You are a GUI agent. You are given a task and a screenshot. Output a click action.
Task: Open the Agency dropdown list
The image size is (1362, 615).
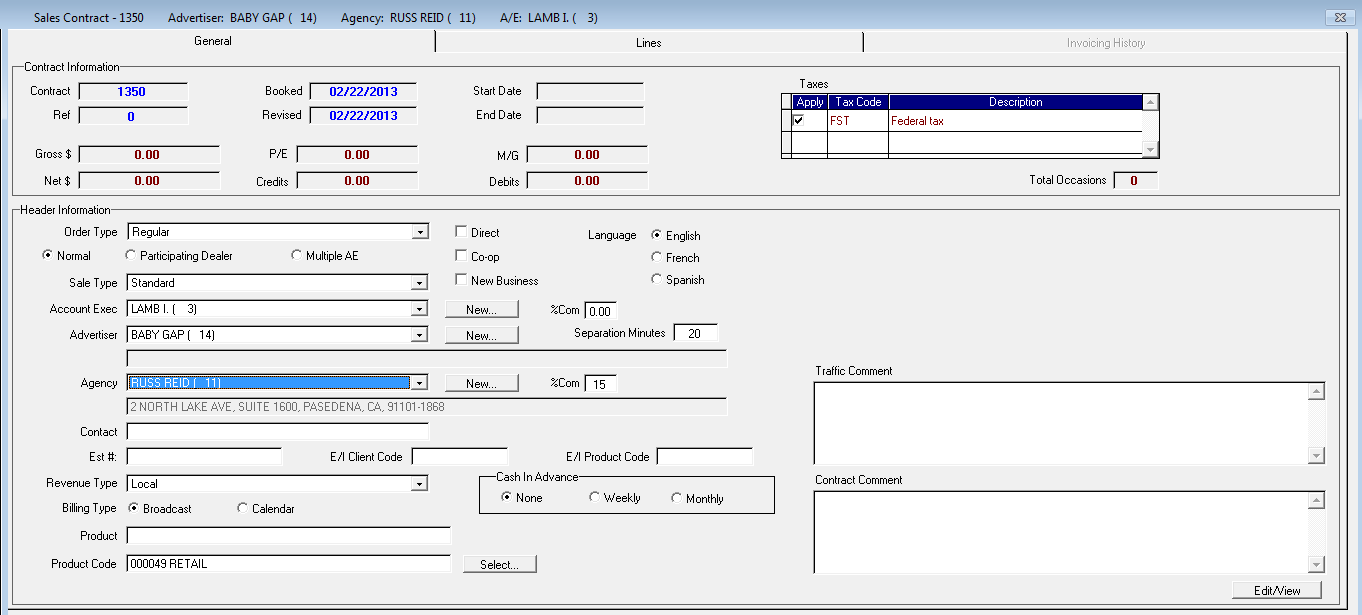pyautogui.click(x=420, y=383)
